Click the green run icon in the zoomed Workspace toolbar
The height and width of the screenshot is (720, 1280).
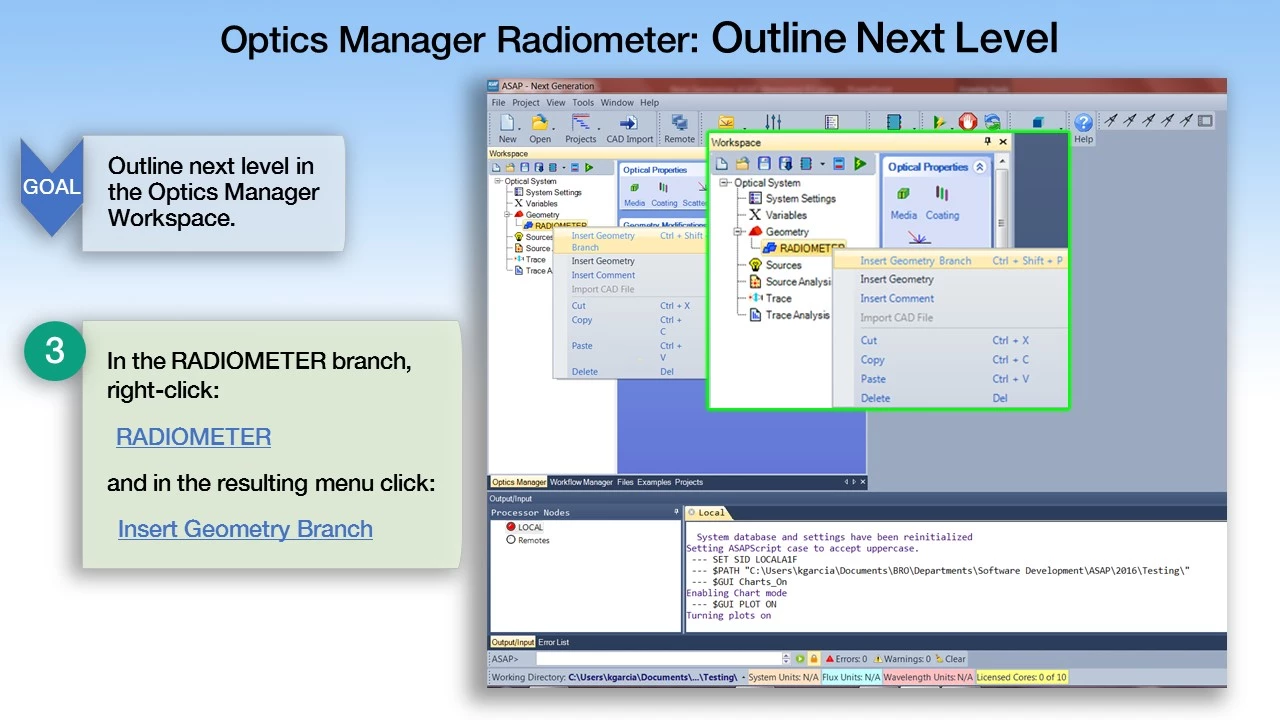(x=860, y=164)
